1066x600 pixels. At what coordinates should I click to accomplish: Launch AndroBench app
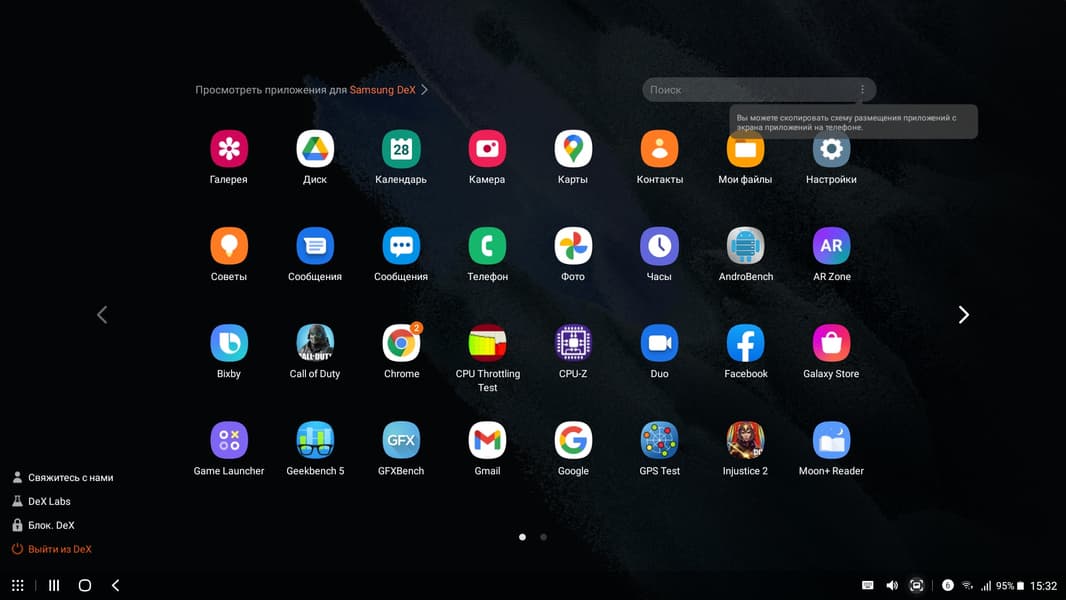[x=745, y=246]
